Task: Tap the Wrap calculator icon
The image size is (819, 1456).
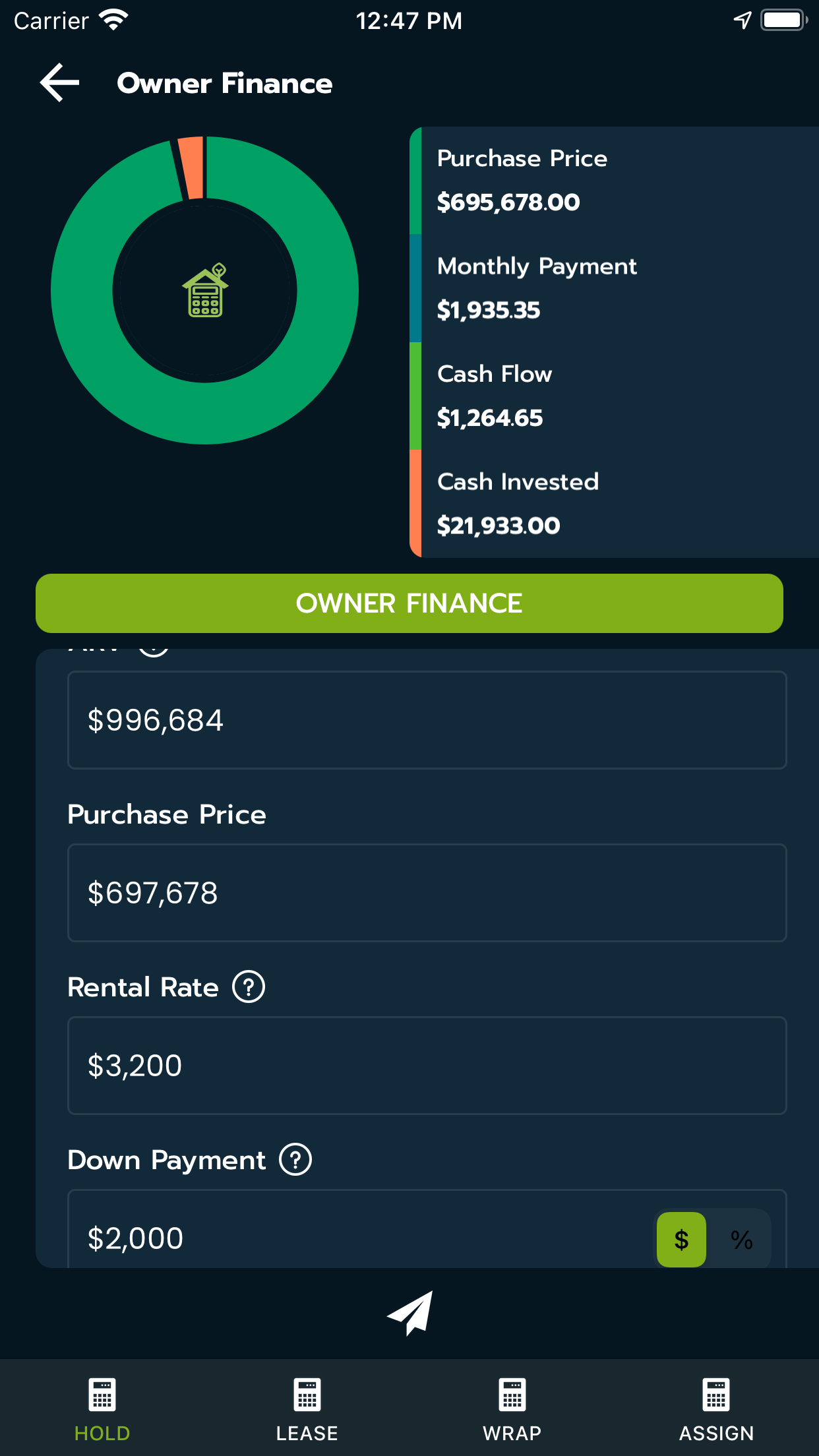Action: 512,1395
